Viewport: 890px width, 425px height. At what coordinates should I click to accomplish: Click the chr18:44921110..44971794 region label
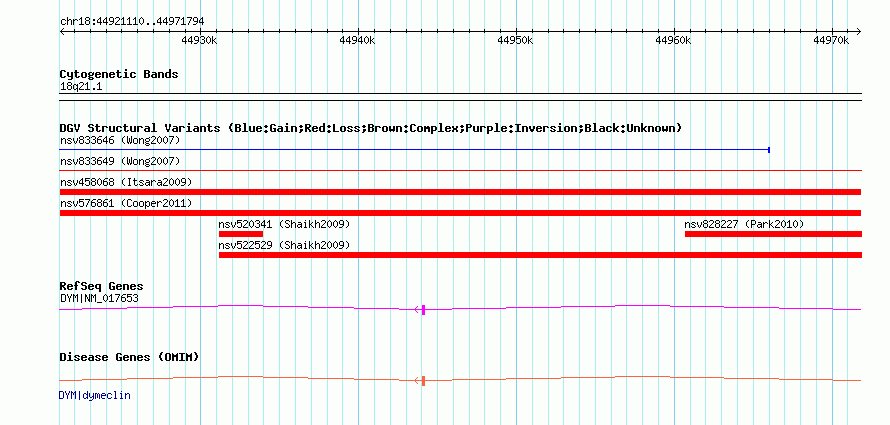(132, 22)
